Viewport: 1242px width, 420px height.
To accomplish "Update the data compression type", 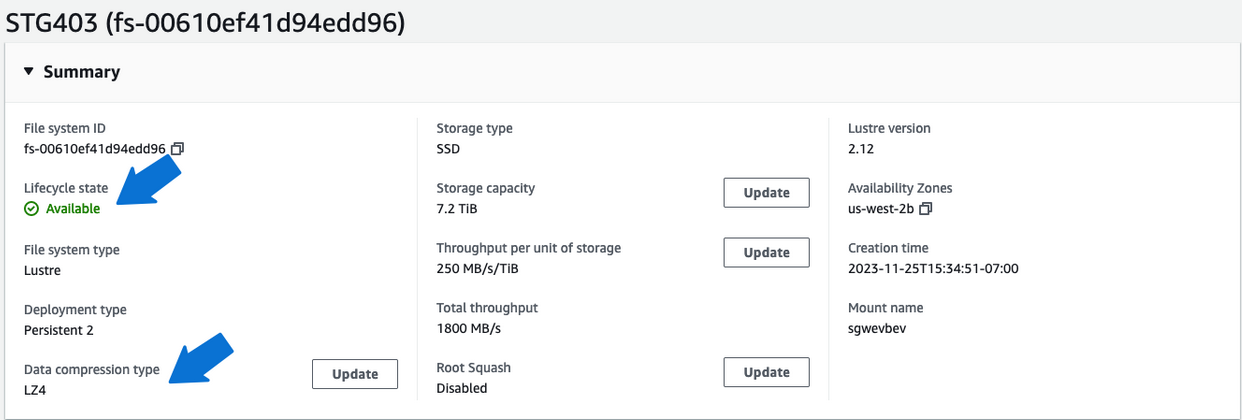I will point(354,374).
